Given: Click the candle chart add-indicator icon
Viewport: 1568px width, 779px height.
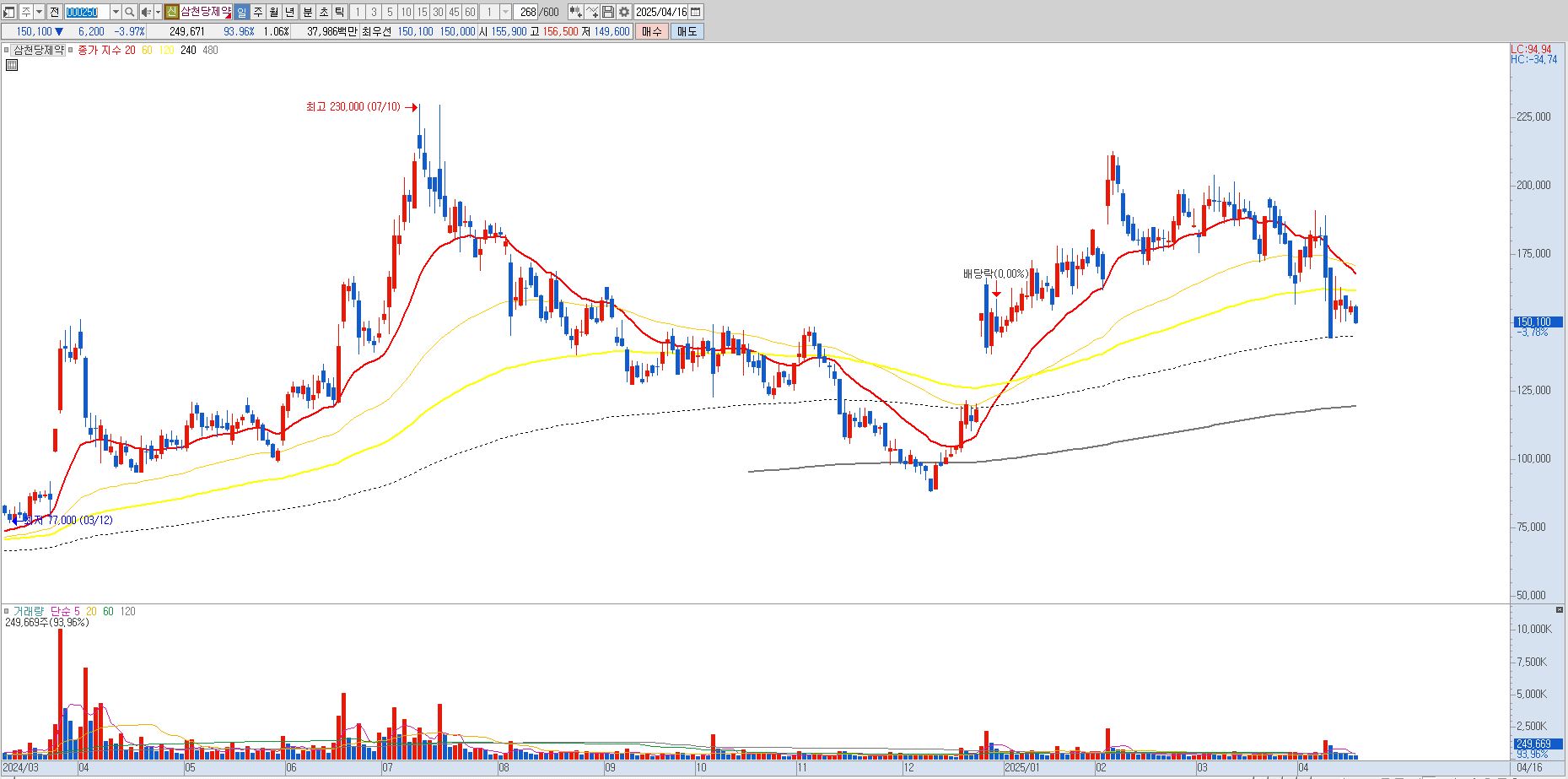Looking at the screenshot, I should (x=575, y=12).
